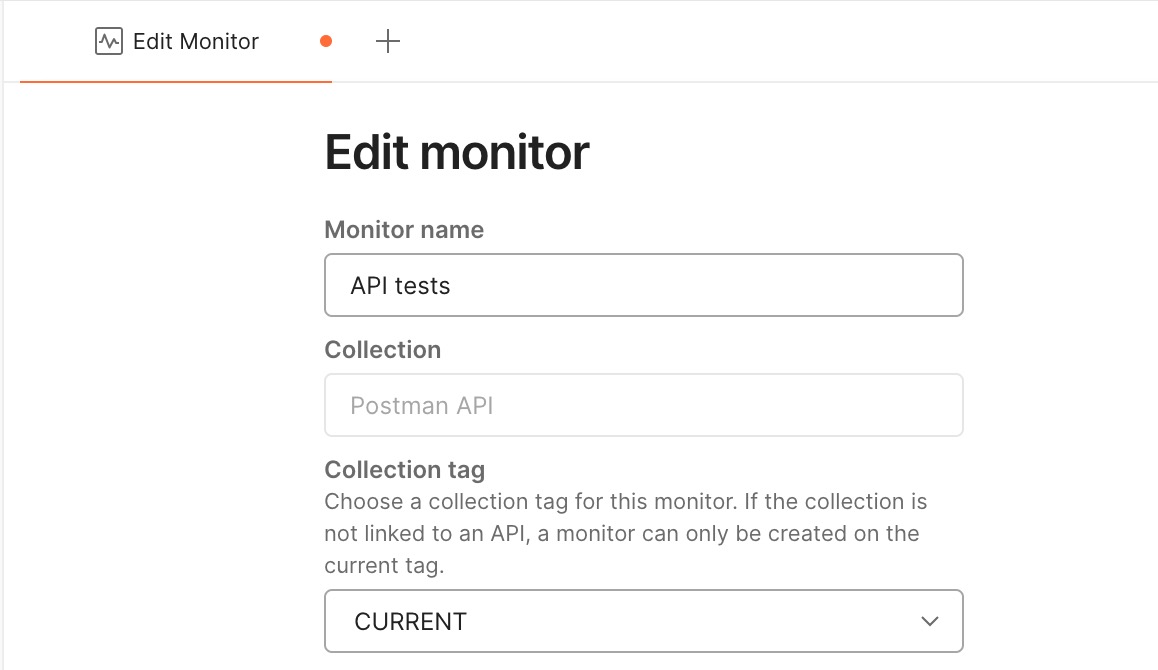This screenshot has width=1158, height=670.
Task: Click the 'API tests' text
Action: coord(400,285)
